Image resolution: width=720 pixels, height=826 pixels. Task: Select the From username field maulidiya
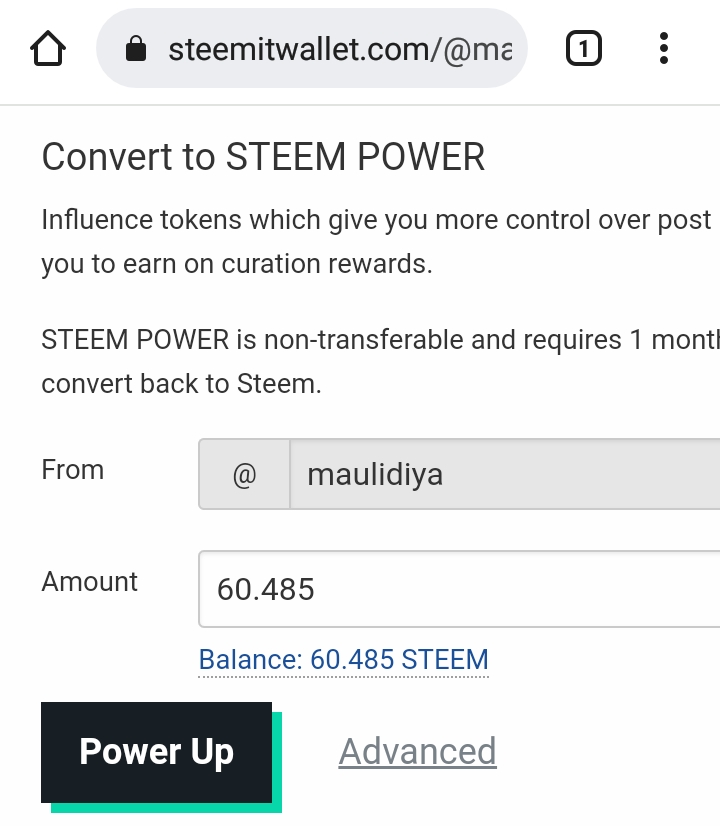pos(505,474)
